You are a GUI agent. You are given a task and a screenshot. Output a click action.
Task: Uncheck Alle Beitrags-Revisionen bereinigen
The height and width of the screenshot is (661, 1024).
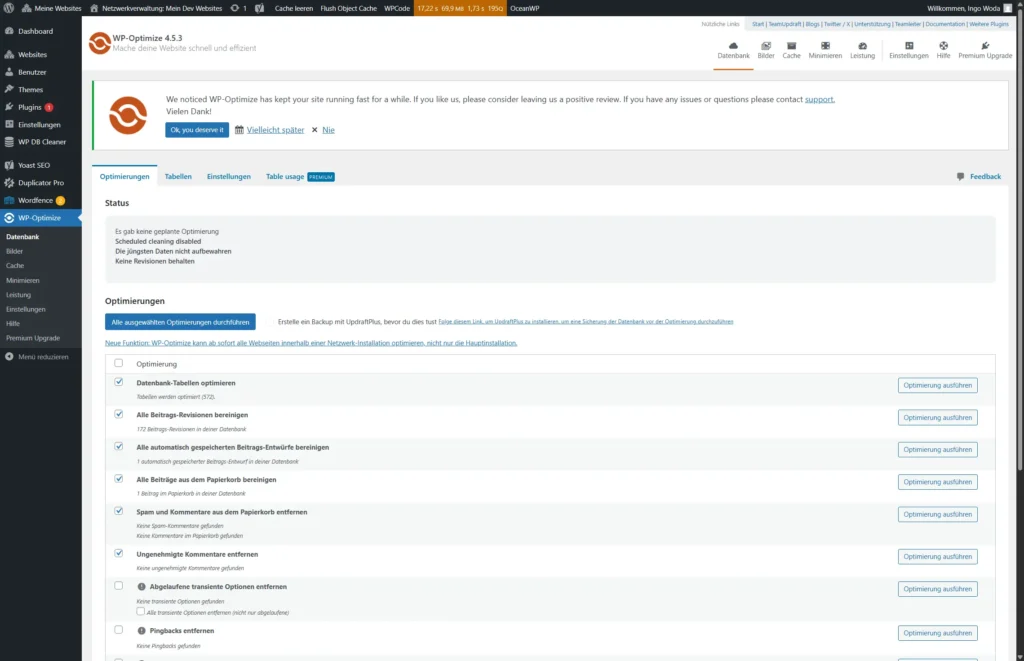click(118, 414)
